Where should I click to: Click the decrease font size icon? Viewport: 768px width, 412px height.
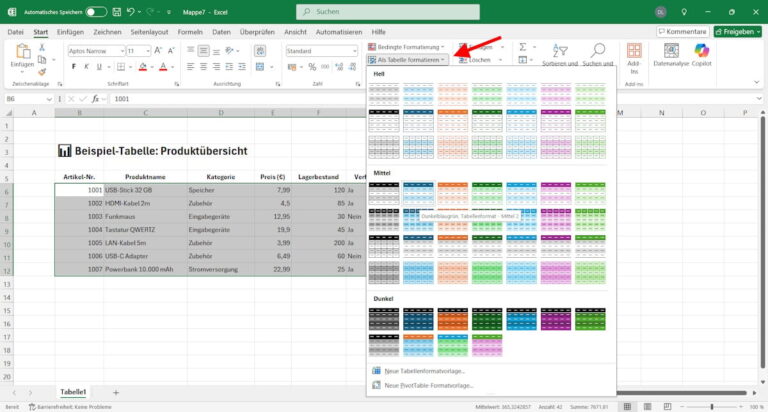point(171,50)
